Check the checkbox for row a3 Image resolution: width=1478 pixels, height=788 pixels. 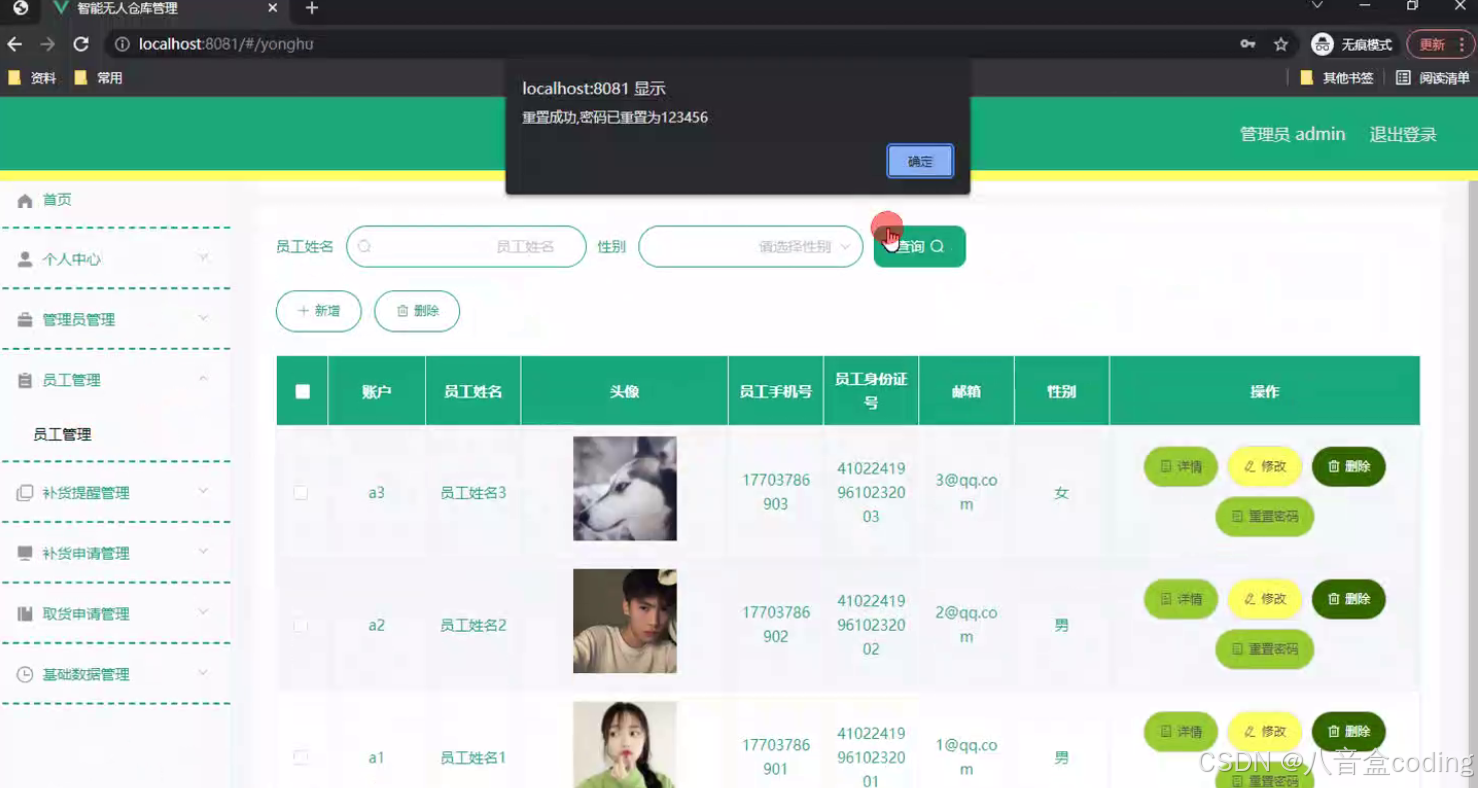(x=301, y=493)
